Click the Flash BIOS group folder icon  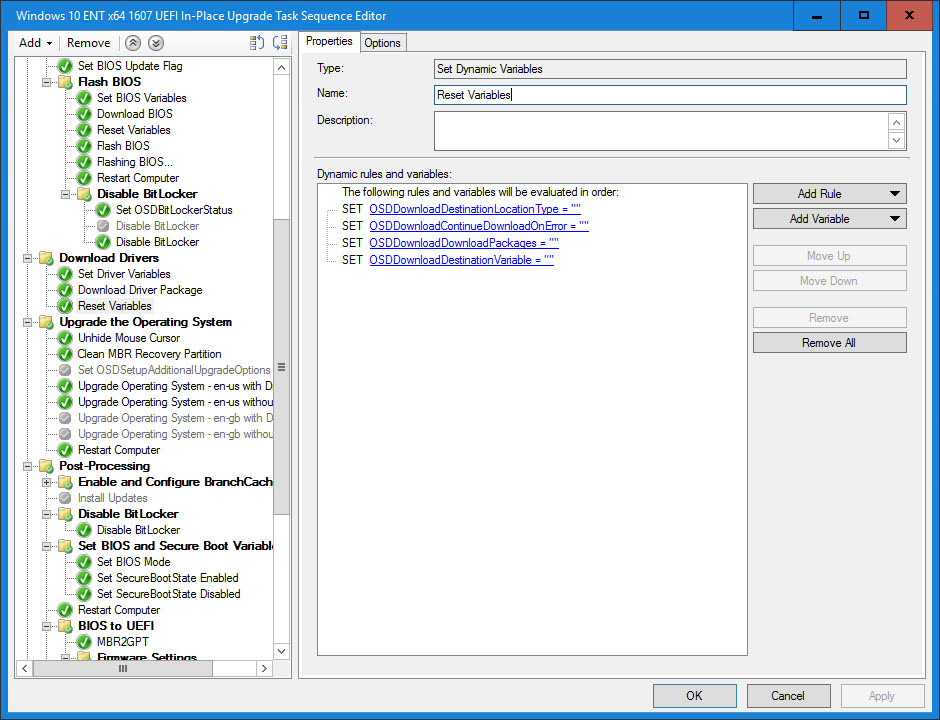pos(65,82)
